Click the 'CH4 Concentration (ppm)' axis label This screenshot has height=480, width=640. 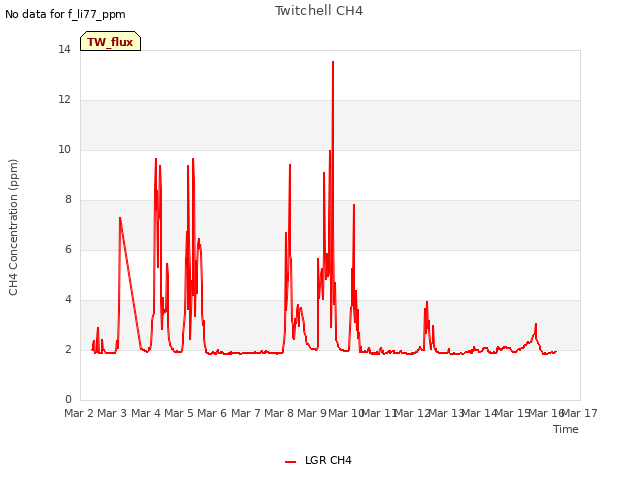click(x=13, y=227)
